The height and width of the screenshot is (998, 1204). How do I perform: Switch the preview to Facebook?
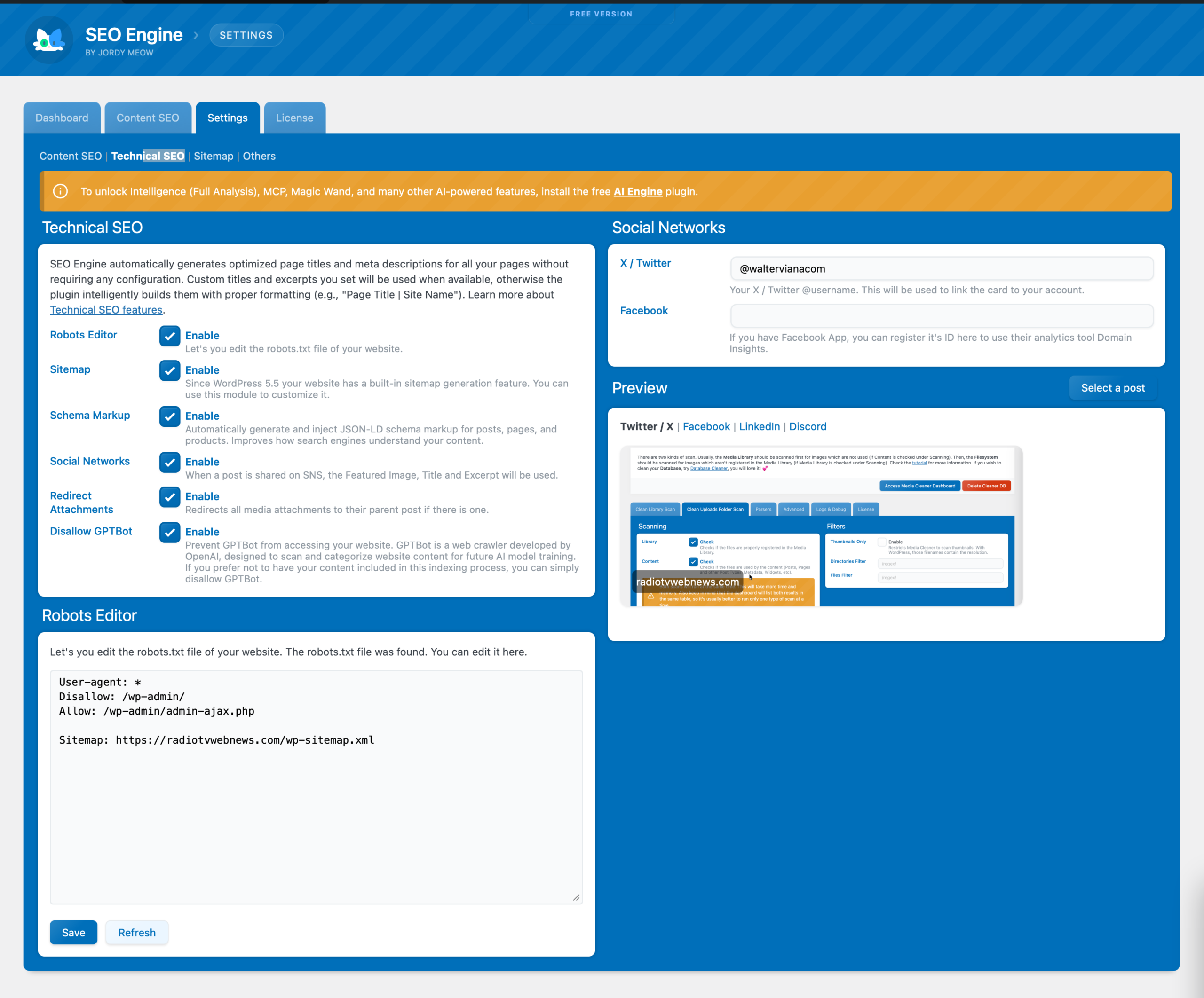[x=706, y=426]
